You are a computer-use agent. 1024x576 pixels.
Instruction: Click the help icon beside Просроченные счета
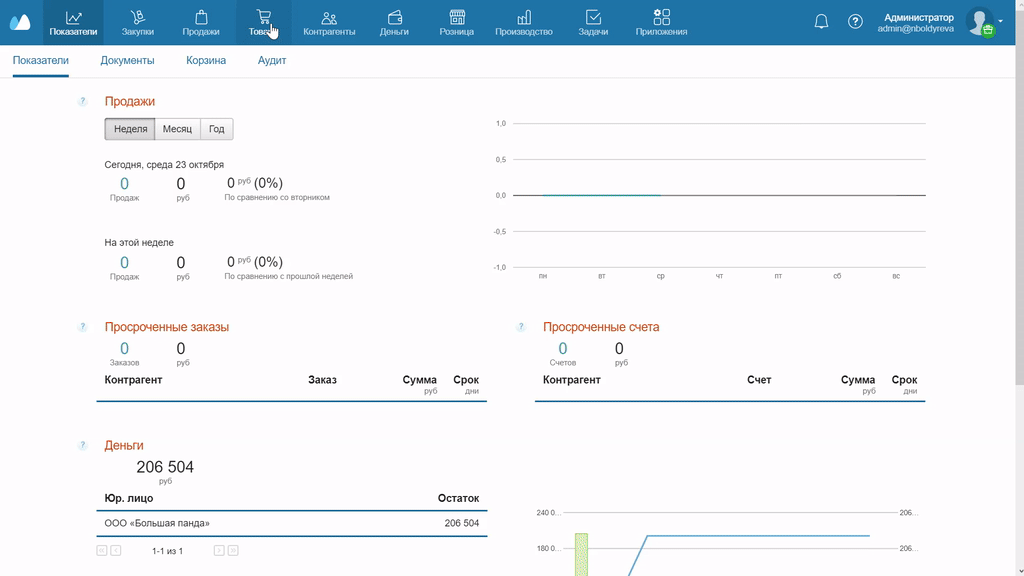click(x=520, y=327)
